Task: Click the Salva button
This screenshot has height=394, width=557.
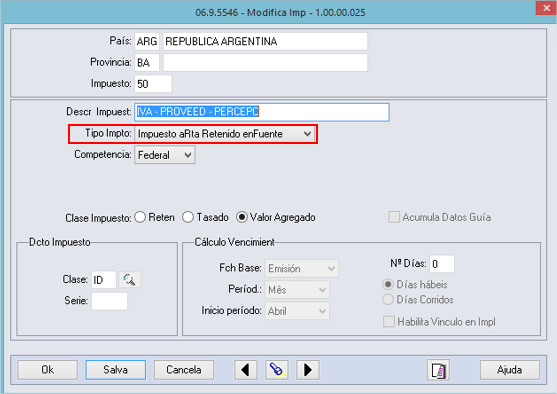Action: pyautogui.click(x=115, y=370)
